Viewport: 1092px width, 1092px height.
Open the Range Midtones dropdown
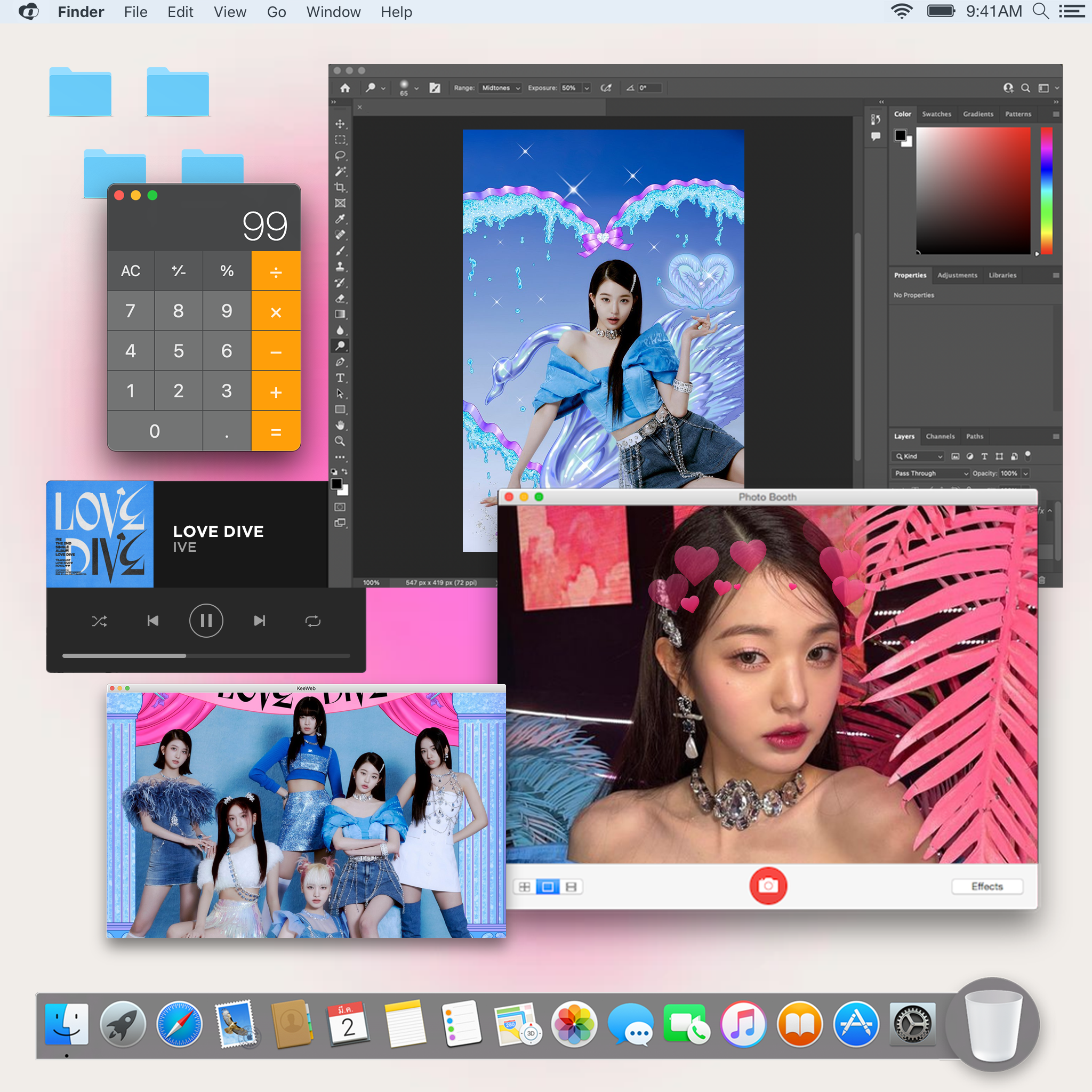(x=500, y=88)
